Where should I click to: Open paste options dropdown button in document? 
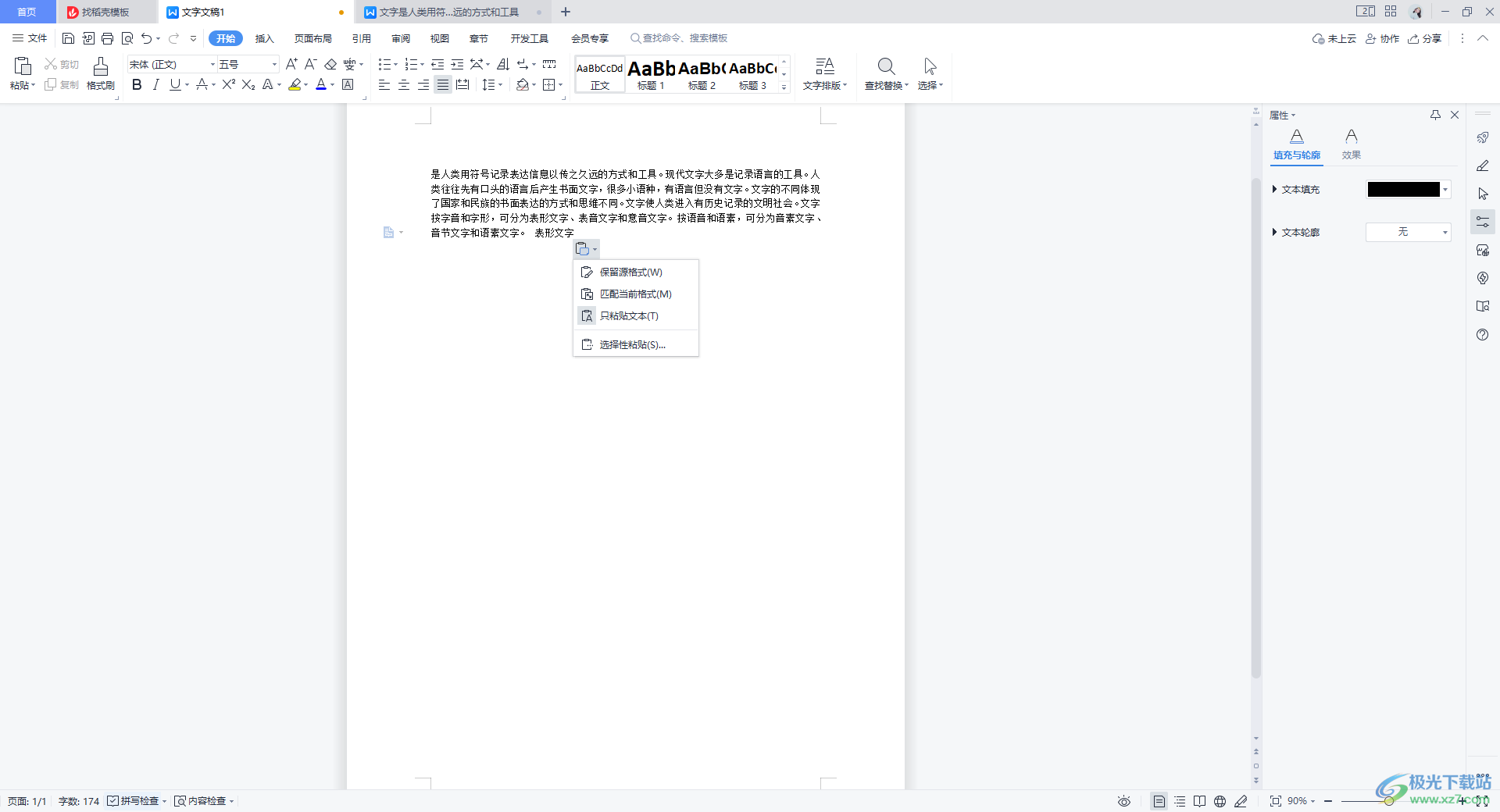pos(586,249)
